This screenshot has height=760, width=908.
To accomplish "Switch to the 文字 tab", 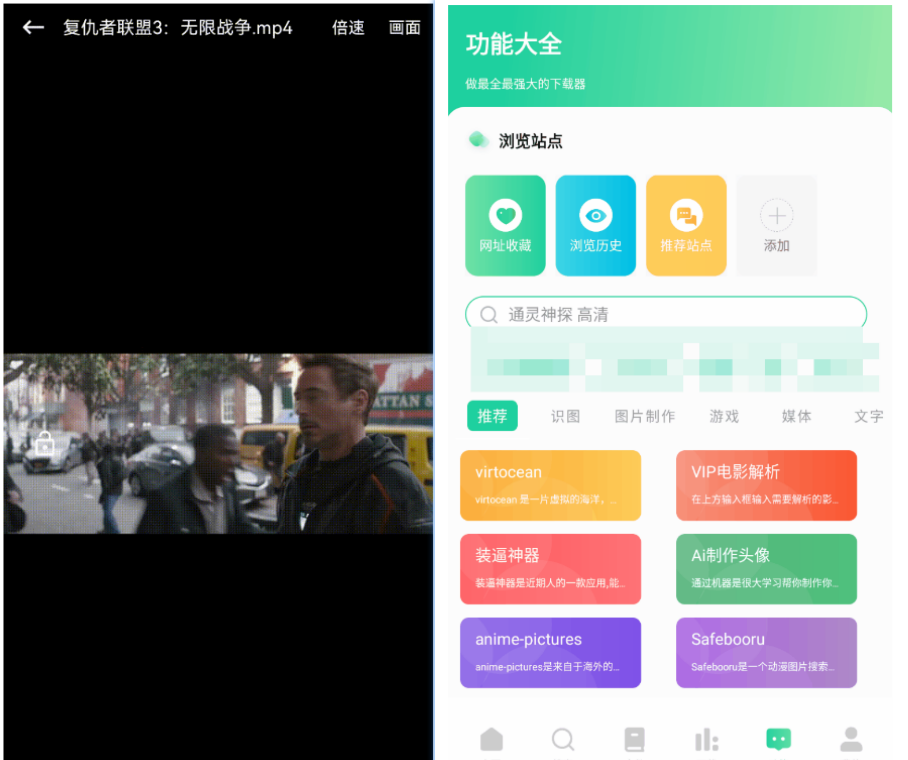I will point(869,416).
